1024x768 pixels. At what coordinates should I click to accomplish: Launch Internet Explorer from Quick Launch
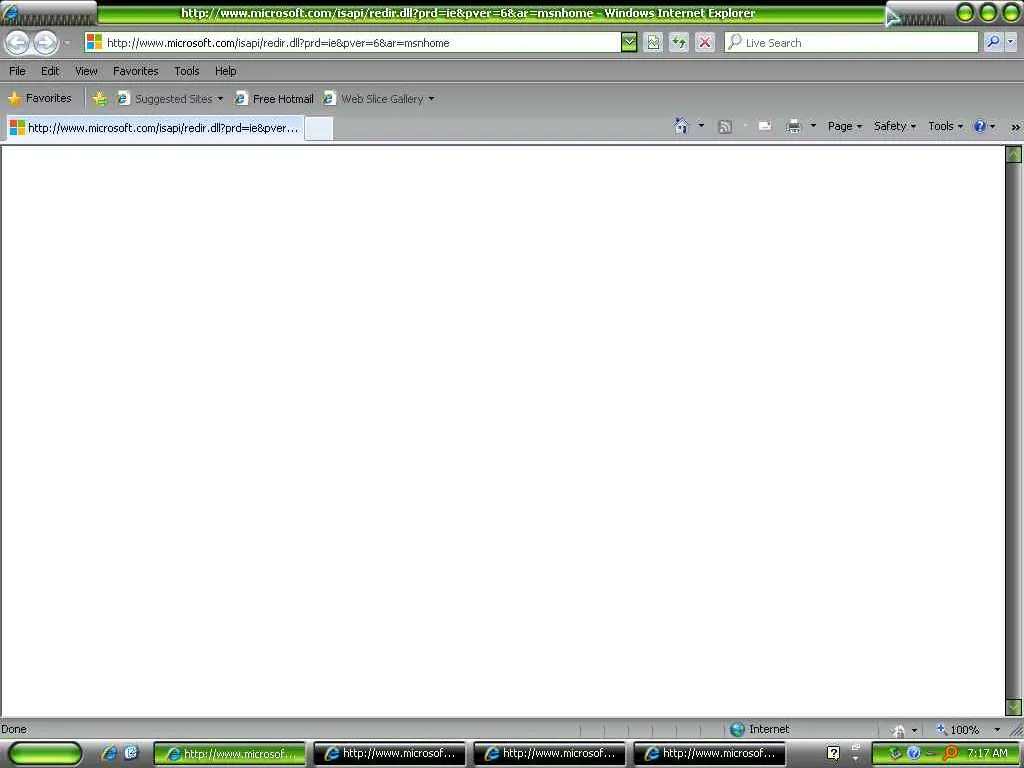pos(109,754)
